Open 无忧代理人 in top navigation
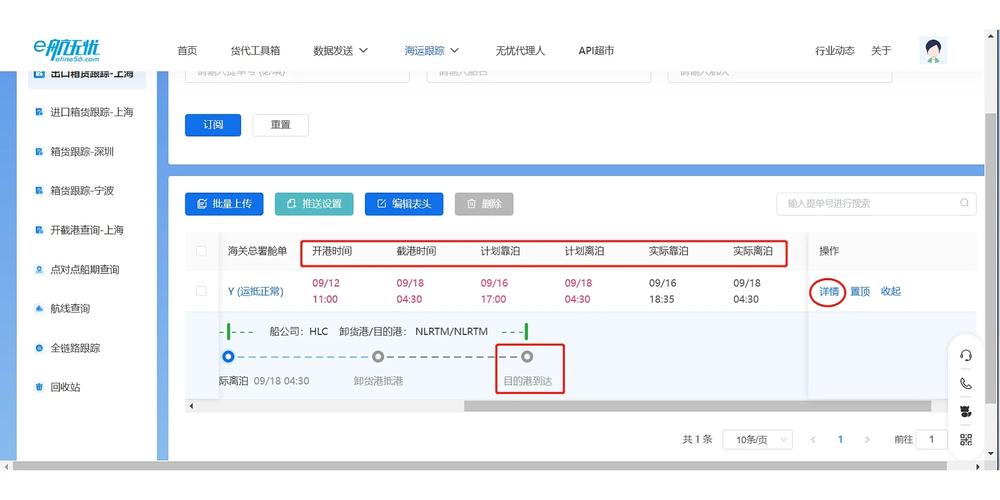The height and width of the screenshot is (500, 1000). pos(520,50)
